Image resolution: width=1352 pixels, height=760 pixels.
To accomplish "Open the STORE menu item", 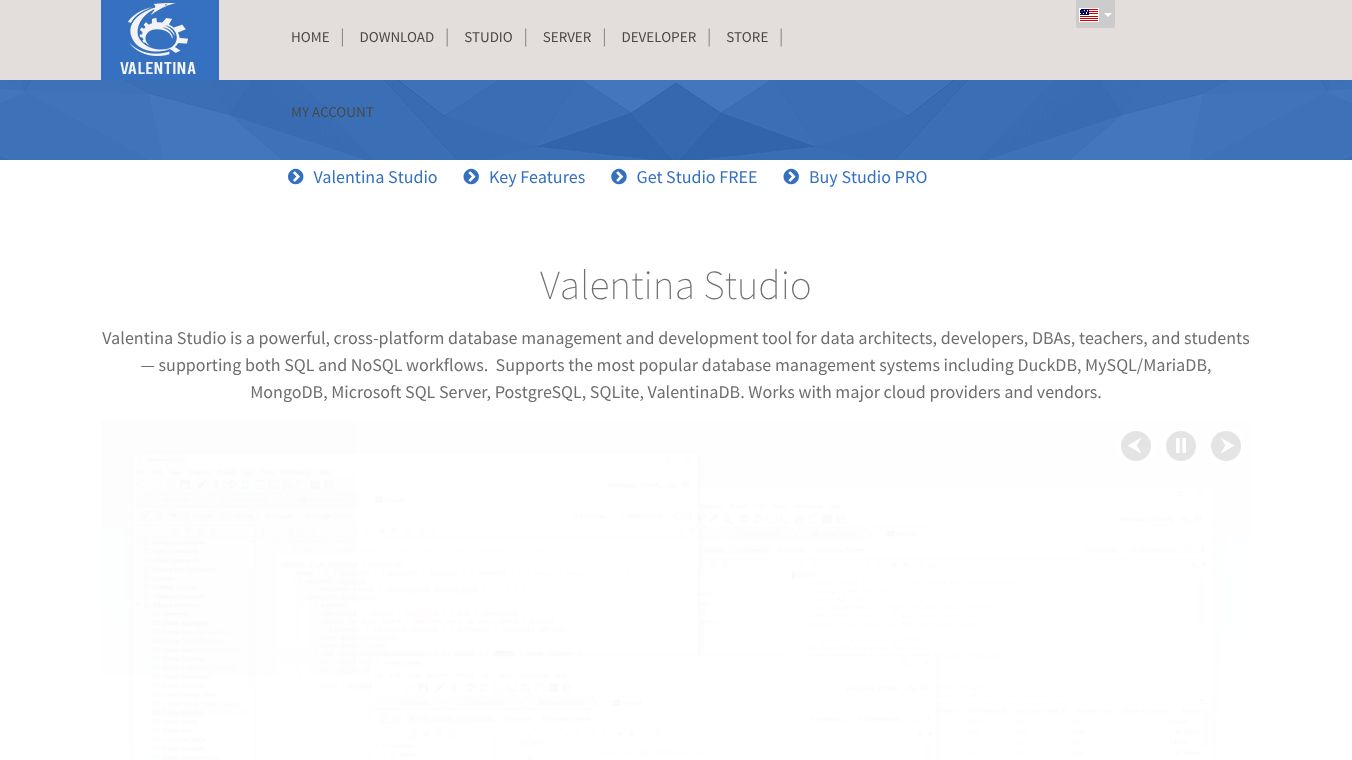I will [x=747, y=37].
